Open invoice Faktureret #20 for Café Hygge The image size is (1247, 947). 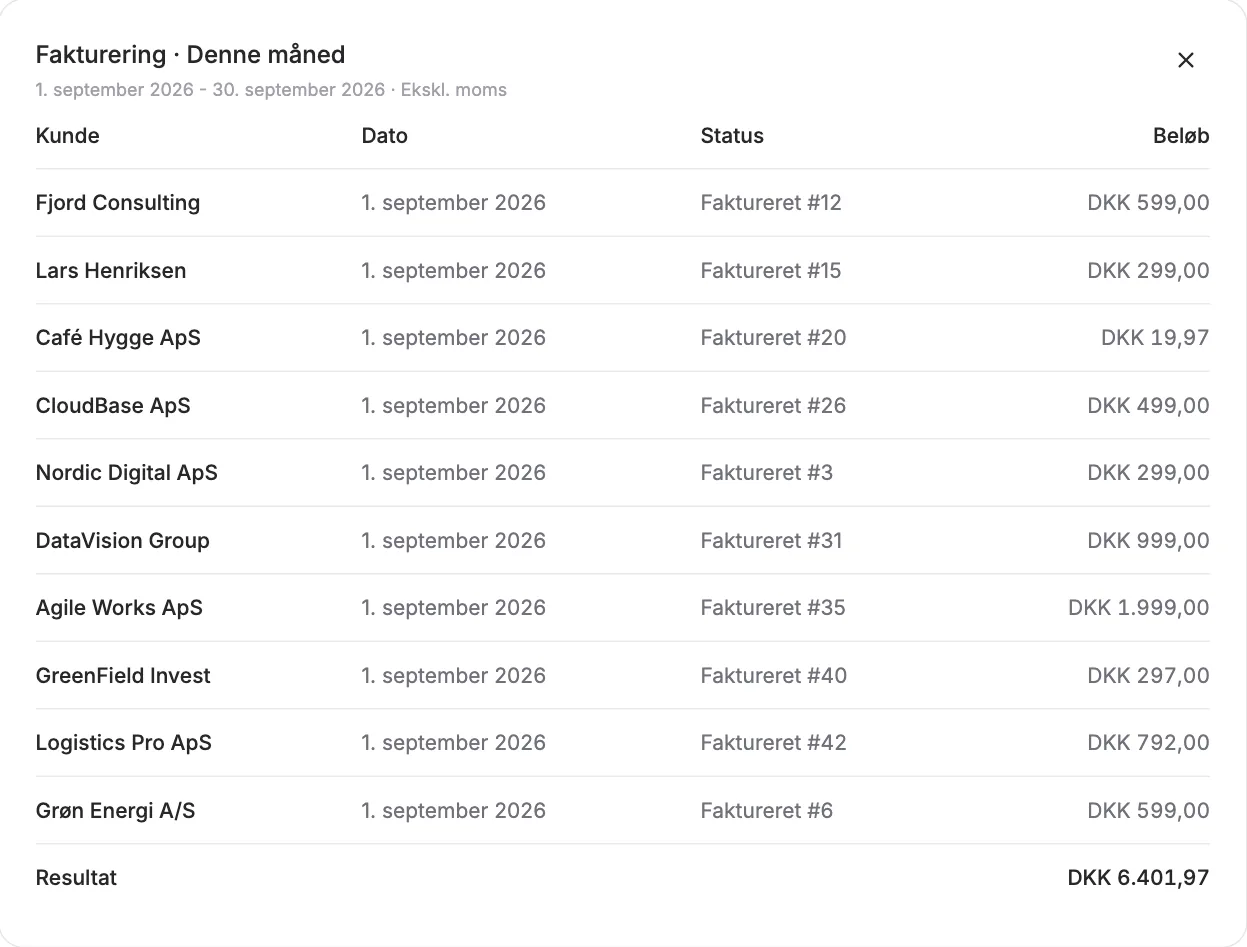pyautogui.click(x=773, y=338)
